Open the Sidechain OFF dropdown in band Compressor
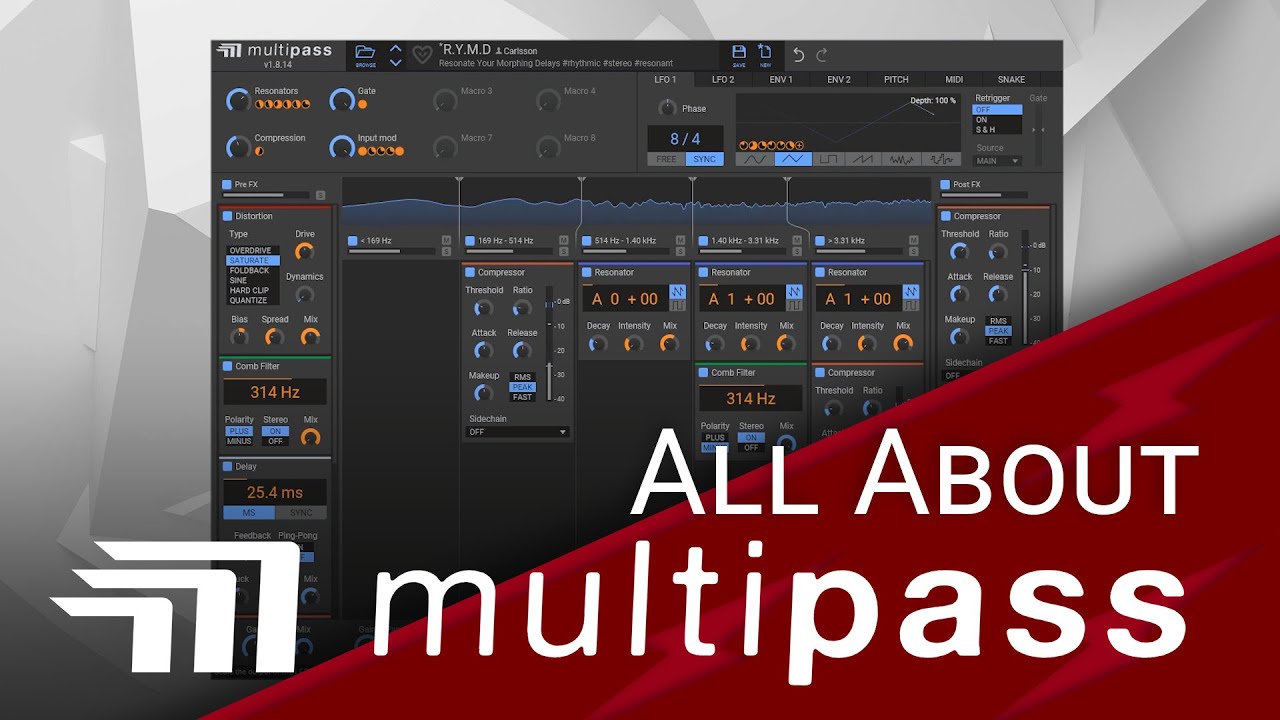Screen dimensions: 1280x720 [518, 432]
